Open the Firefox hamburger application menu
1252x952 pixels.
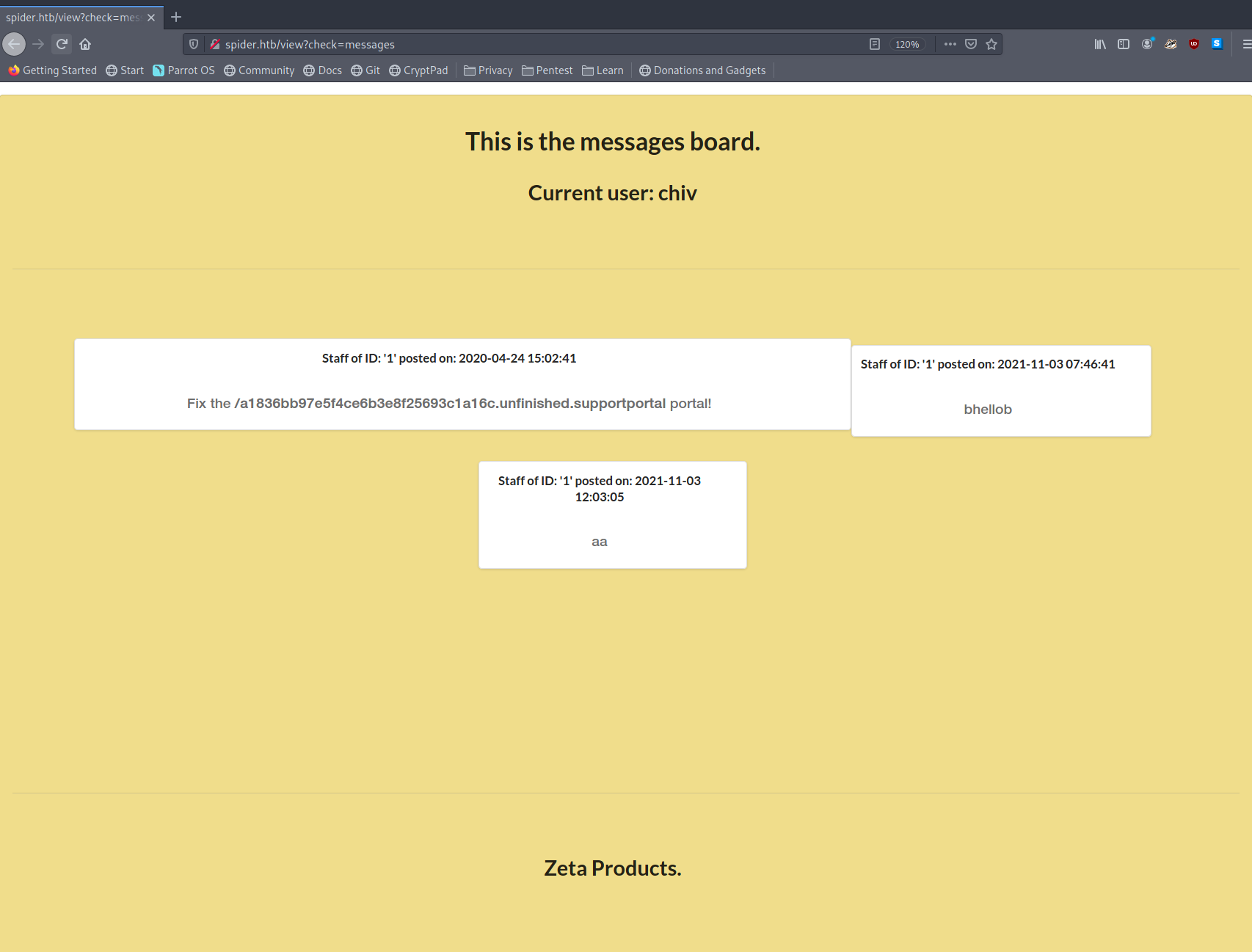(x=1245, y=44)
